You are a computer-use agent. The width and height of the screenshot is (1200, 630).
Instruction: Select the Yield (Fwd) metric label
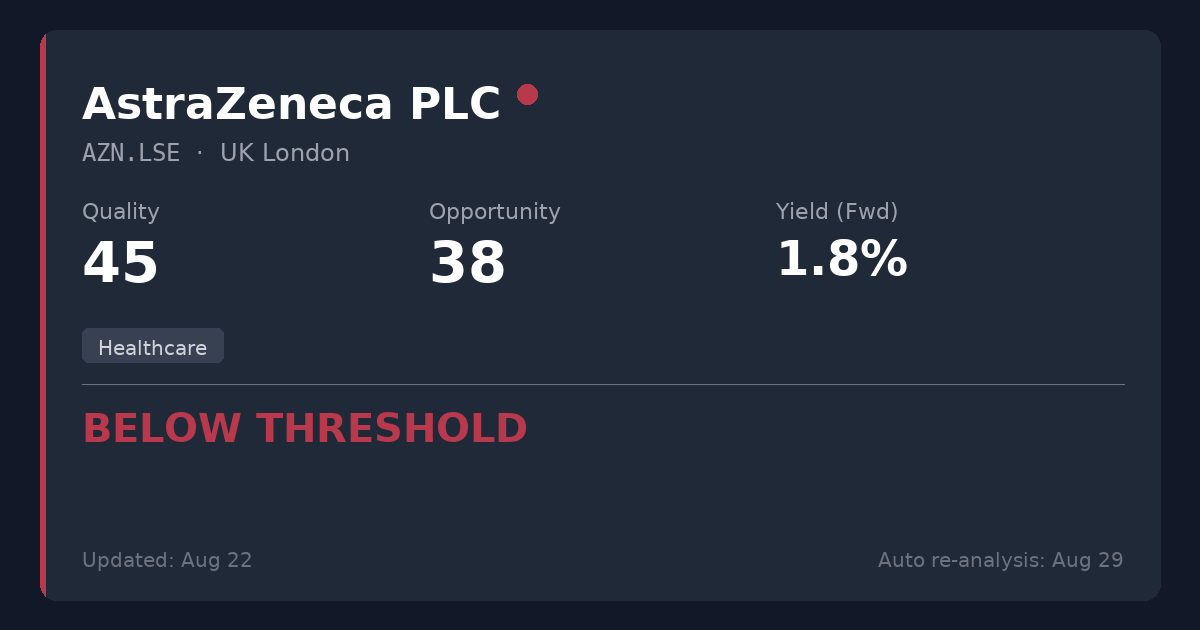point(837,212)
